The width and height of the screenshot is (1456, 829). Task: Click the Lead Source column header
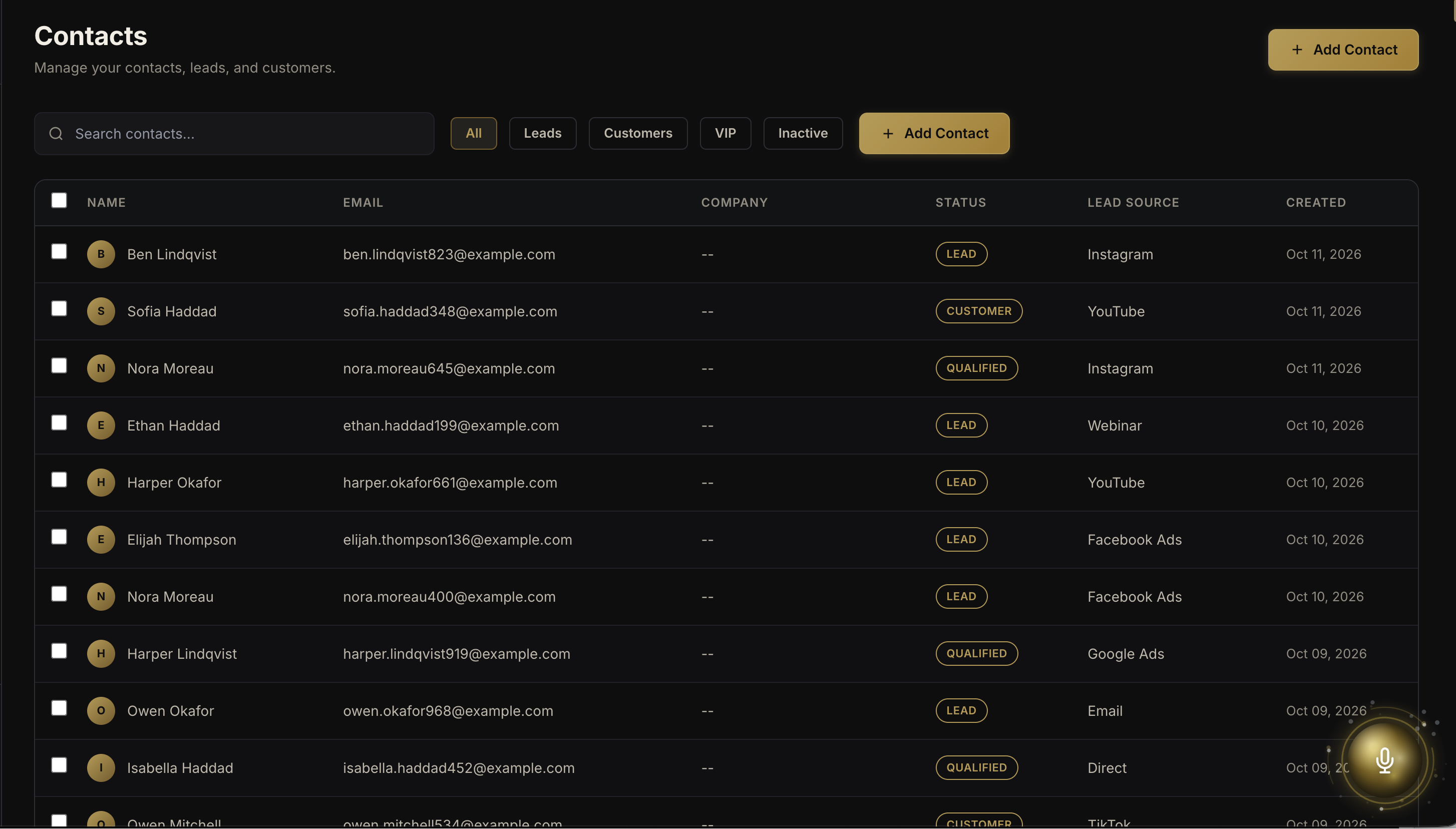(1133, 203)
